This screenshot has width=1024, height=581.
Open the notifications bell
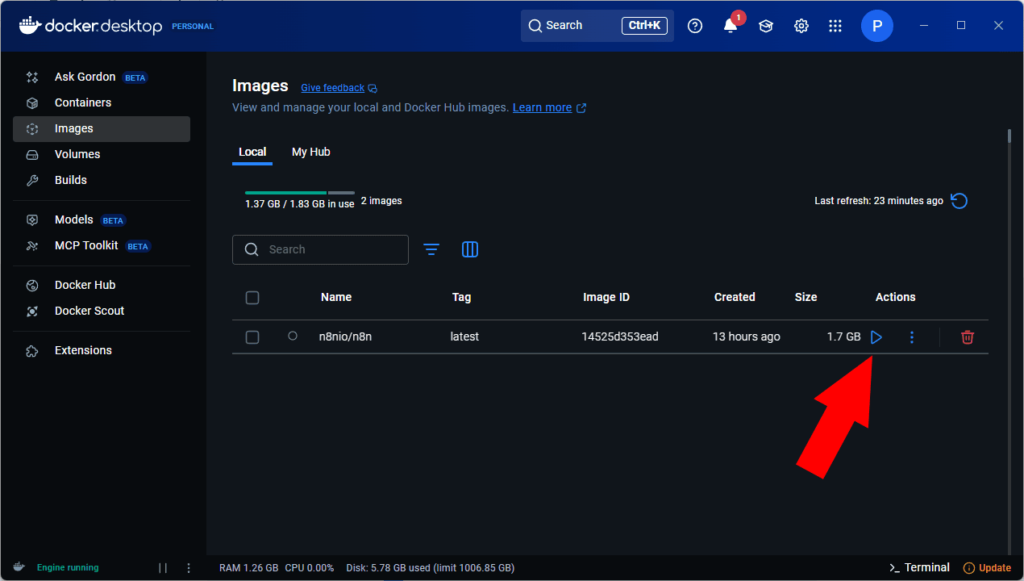(731, 25)
